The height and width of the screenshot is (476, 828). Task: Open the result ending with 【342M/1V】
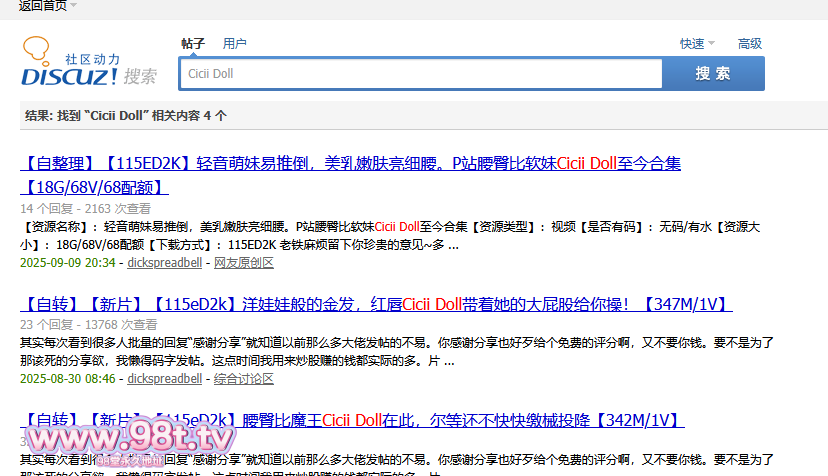(352, 420)
